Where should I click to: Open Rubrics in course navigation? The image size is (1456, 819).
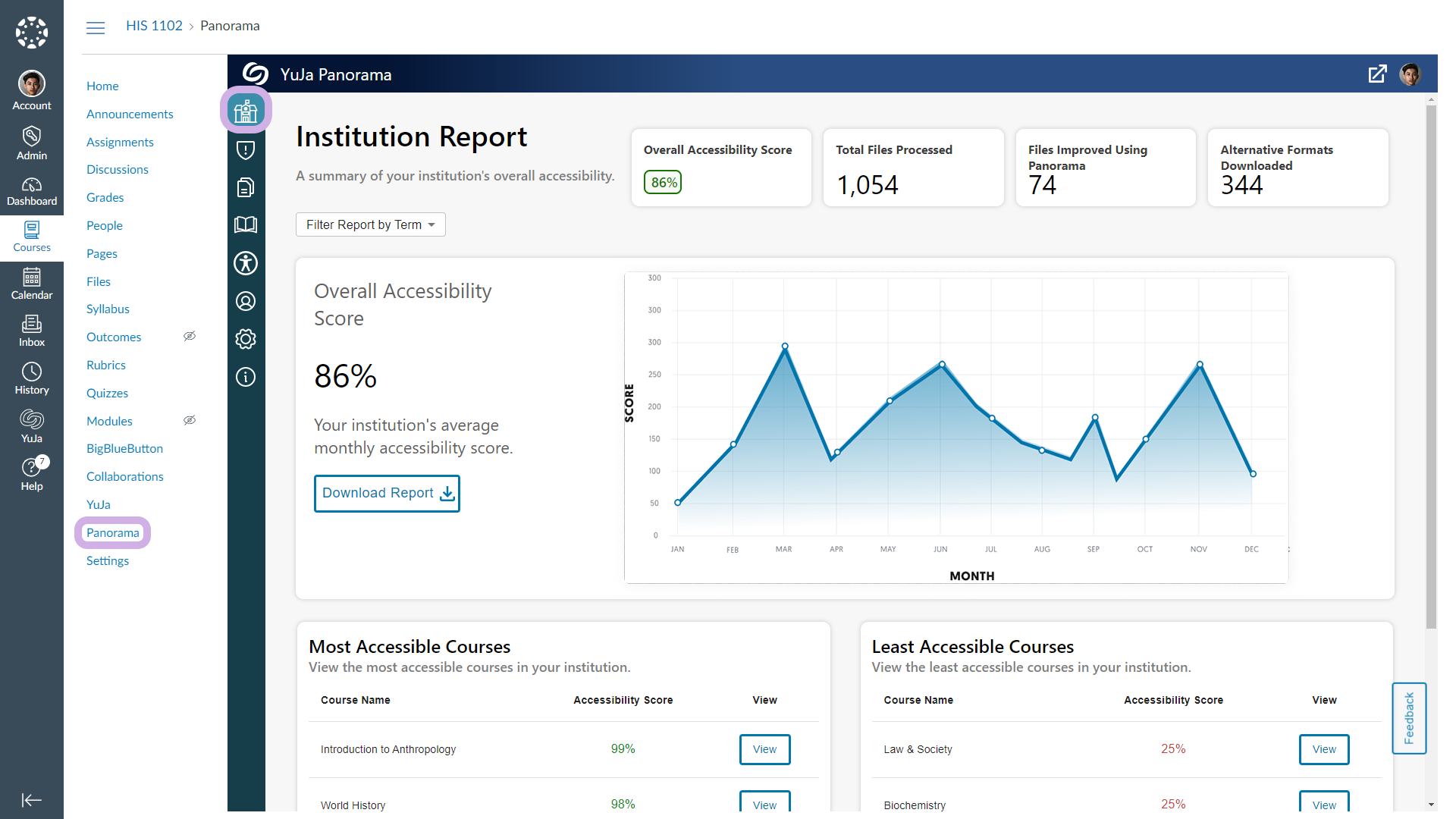[106, 365]
